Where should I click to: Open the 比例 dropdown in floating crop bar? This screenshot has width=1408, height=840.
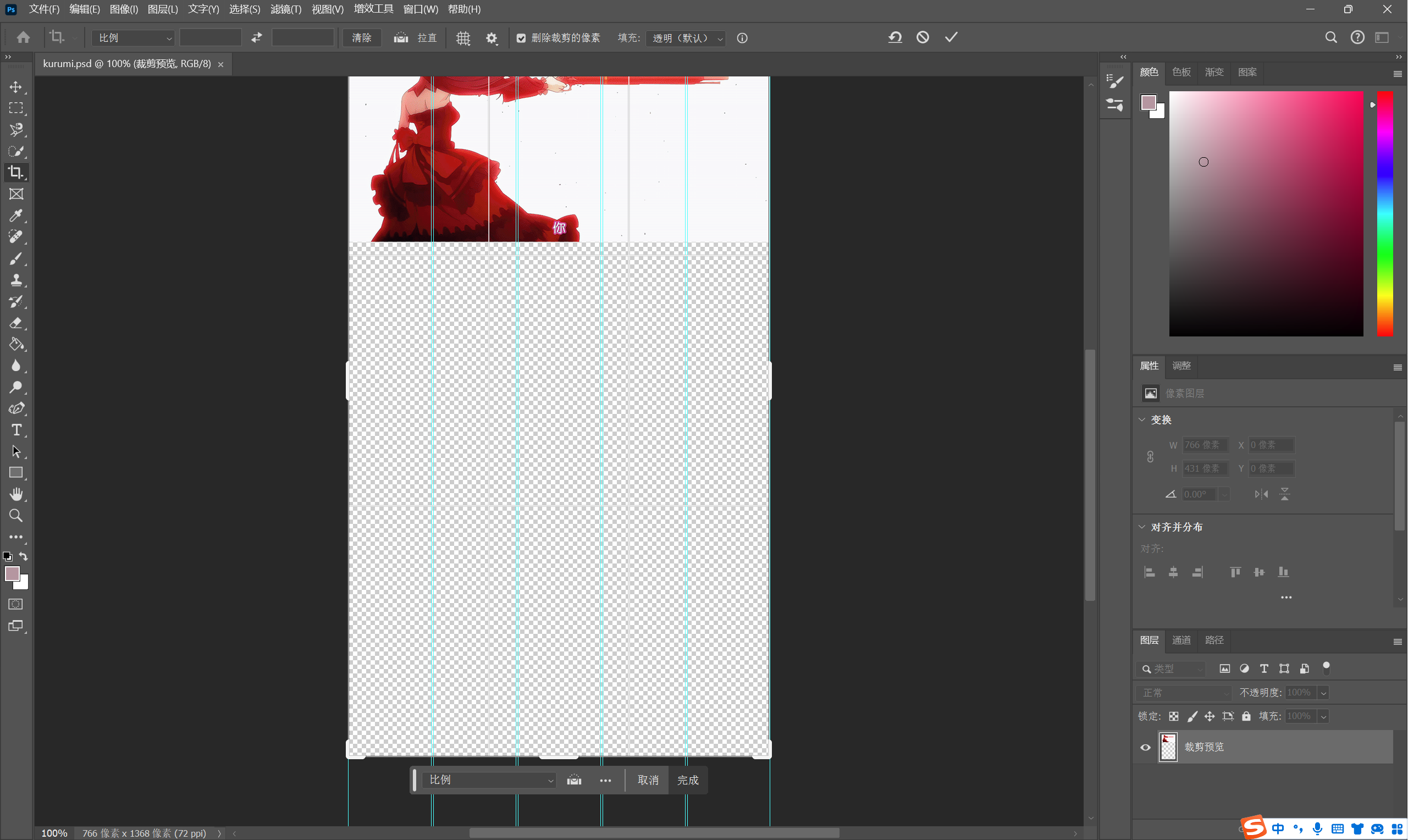coord(489,780)
